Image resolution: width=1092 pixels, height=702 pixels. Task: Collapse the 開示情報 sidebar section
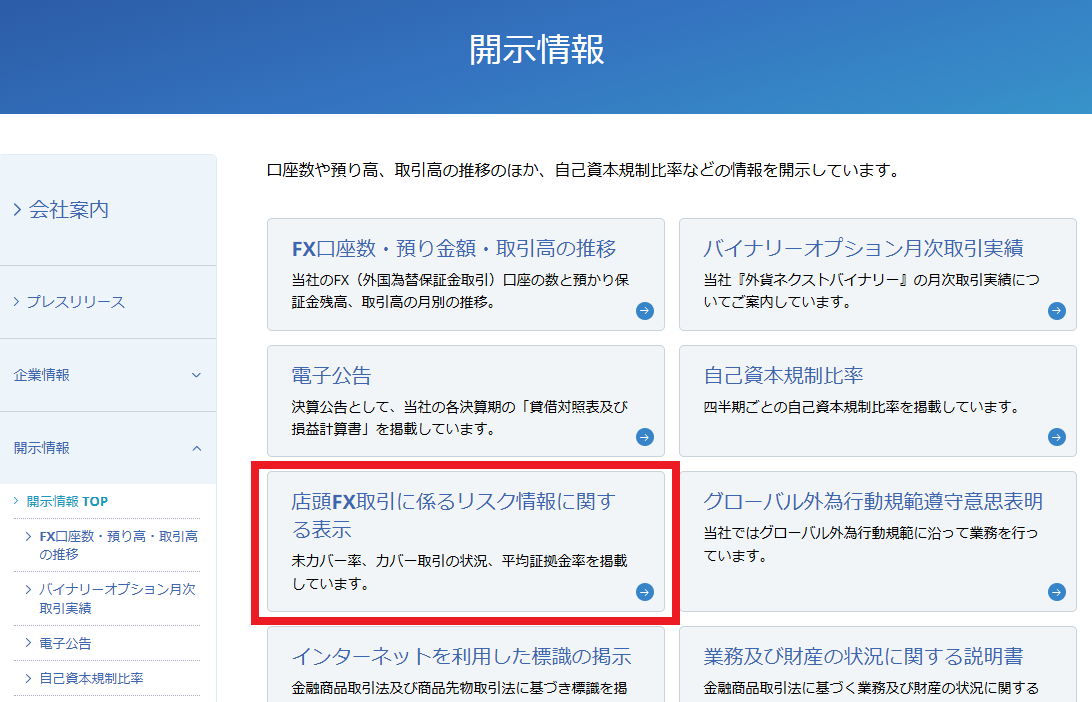pyautogui.click(x=196, y=448)
